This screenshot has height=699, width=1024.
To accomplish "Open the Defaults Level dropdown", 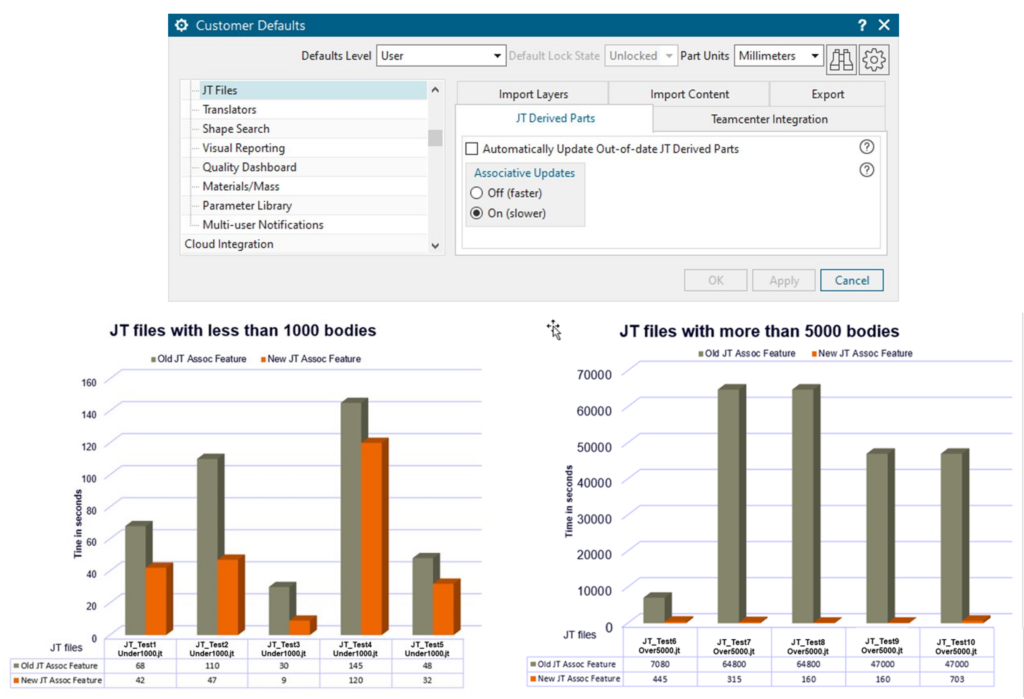I will pos(441,56).
